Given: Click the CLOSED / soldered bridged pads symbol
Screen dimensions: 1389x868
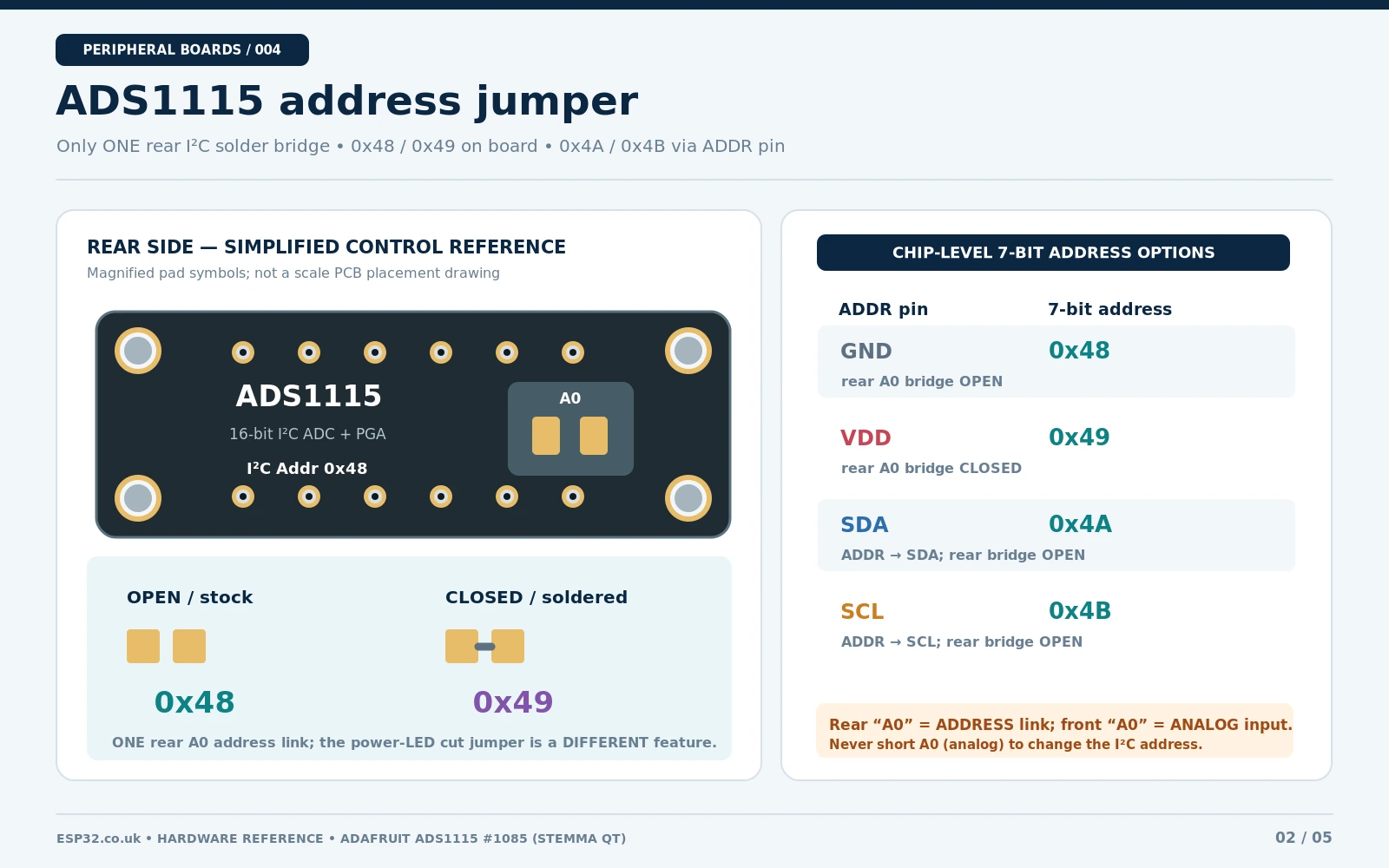Looking at the screenshot, I should [484, 646].
